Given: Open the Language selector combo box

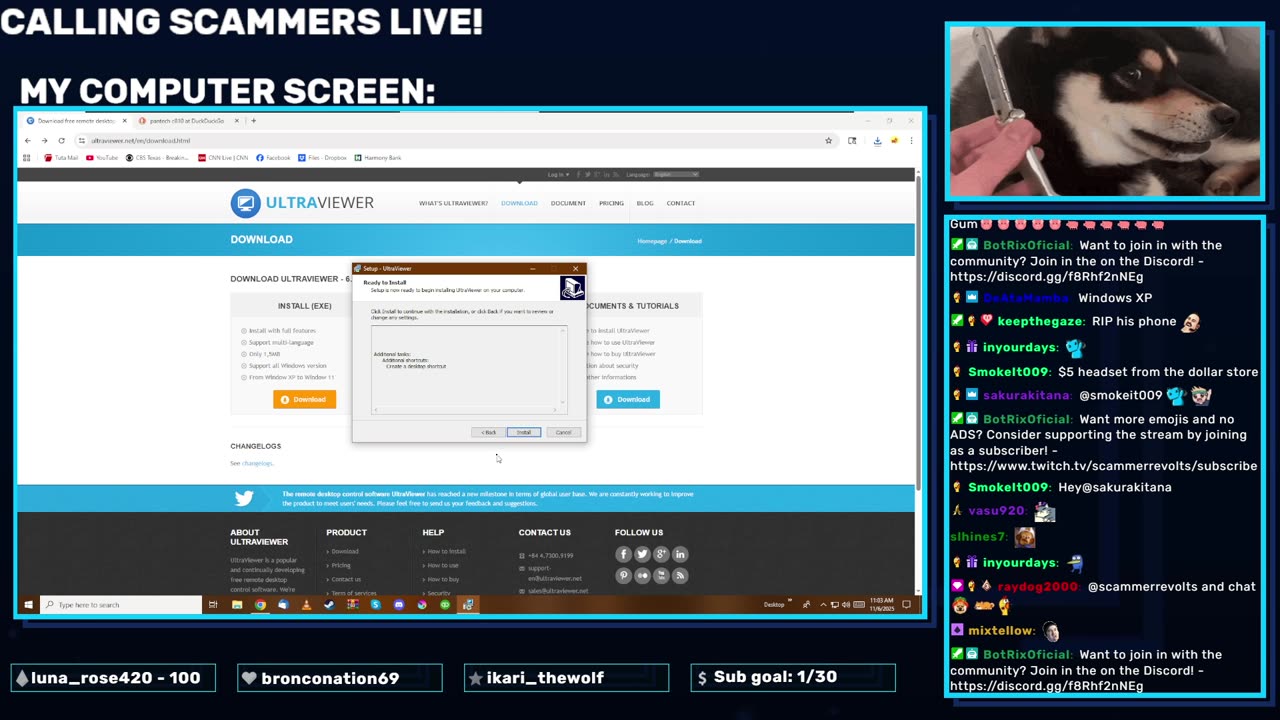Looking at the screenshot, I should pos(675,174).
